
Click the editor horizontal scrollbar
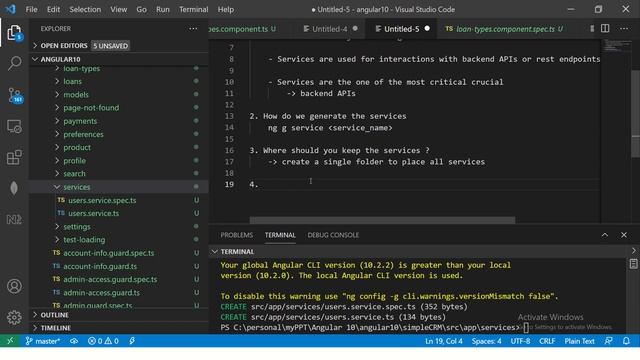[382, 220]
